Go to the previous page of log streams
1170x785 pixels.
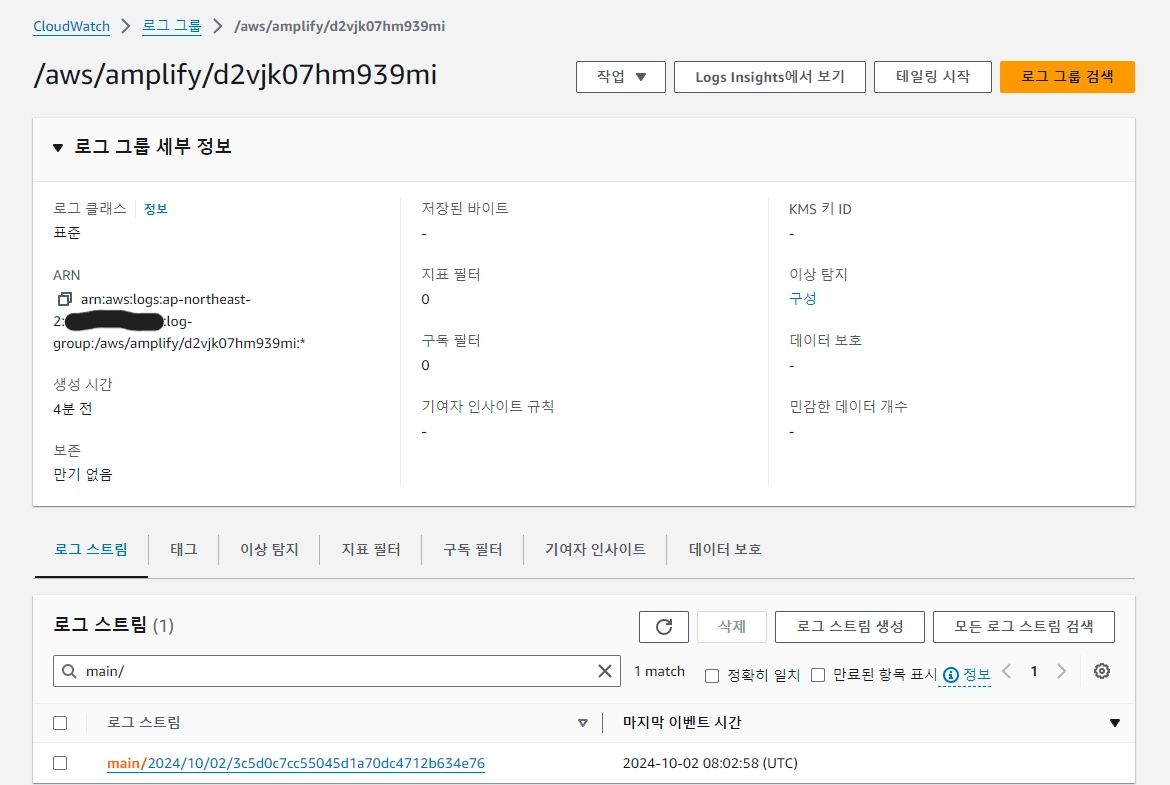click(x=1010, y=671)
